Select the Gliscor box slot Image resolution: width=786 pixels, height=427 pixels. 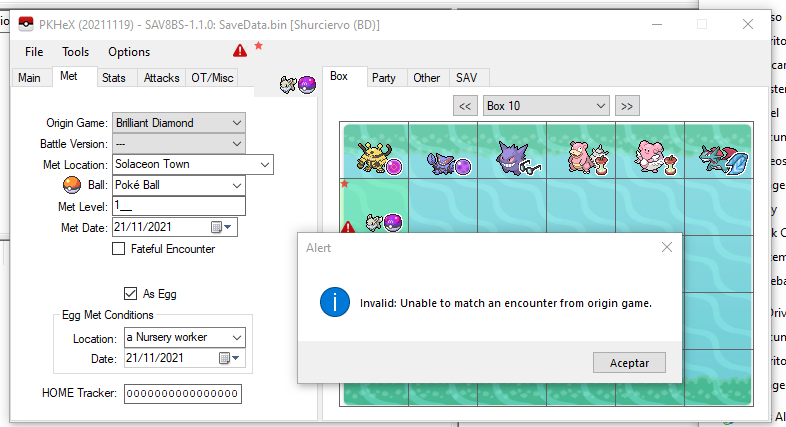[443, 151]
